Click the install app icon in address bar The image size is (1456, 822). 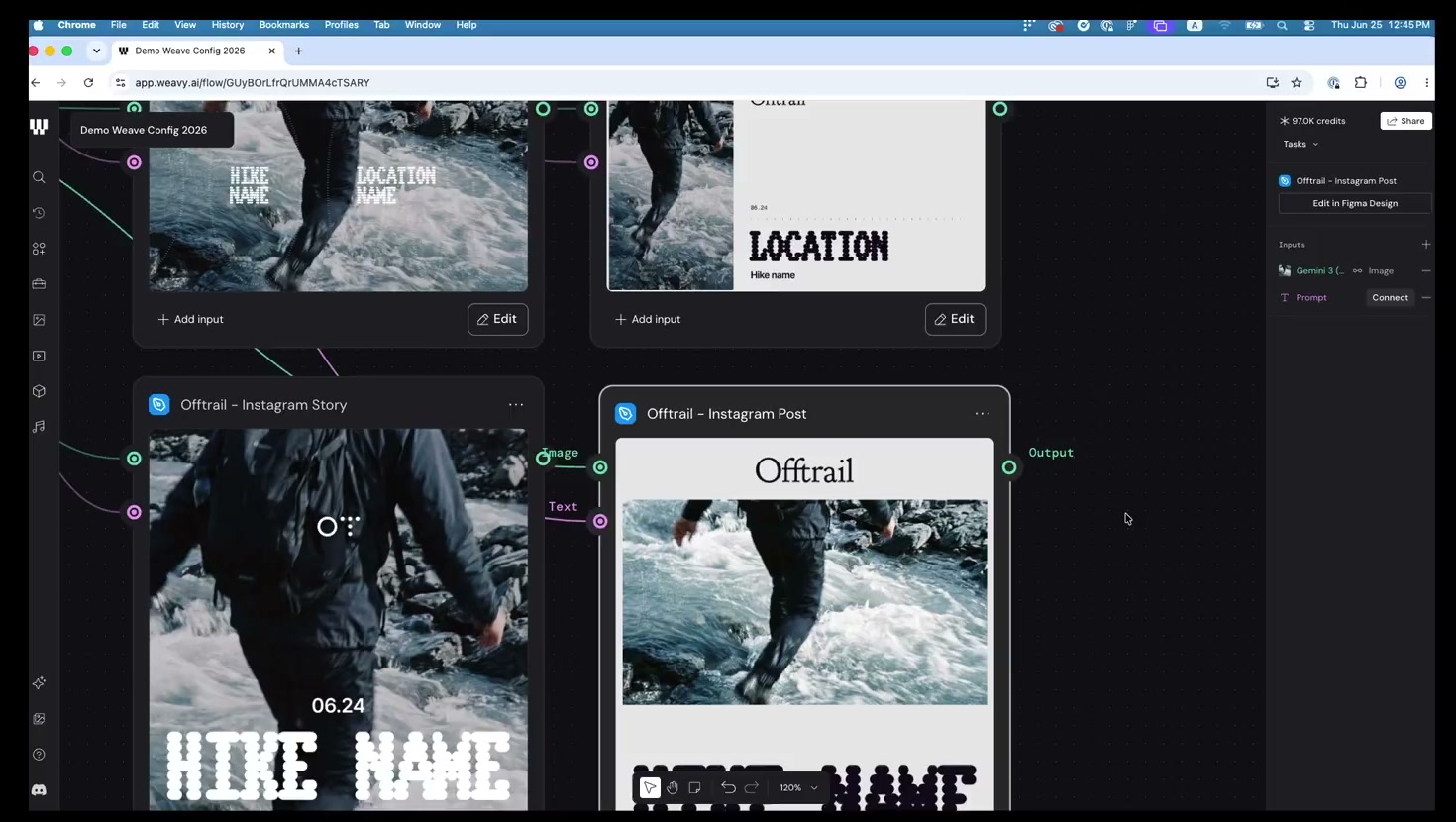click(x=1273, y=82)
